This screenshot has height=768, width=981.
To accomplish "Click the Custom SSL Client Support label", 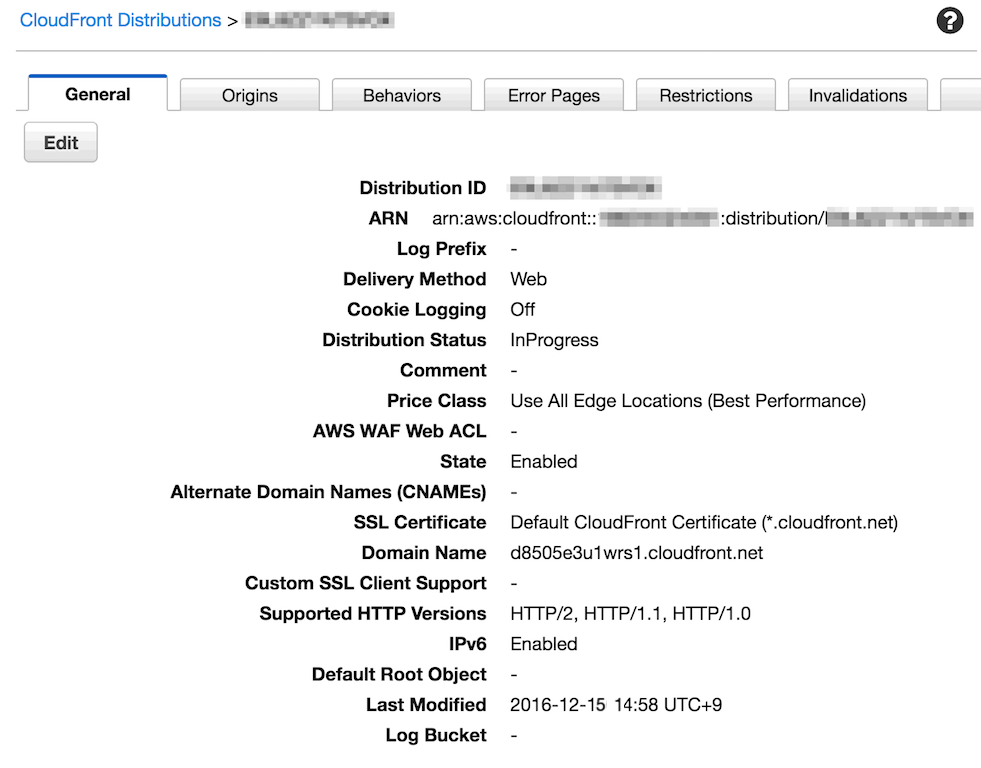I will [366, 584].
